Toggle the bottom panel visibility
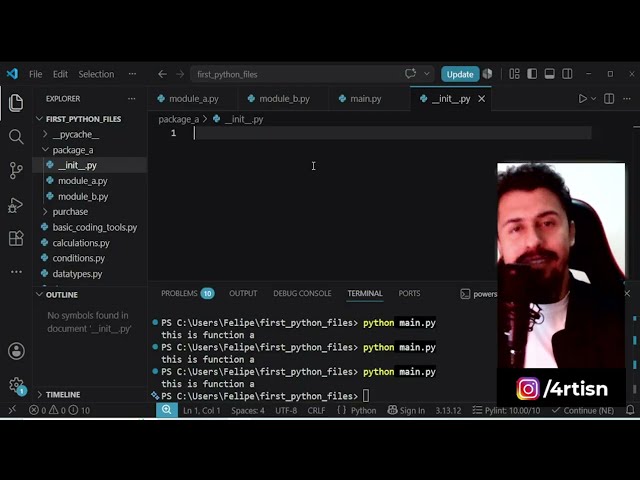Image resolution: width=640 pixels, height=480 pixels. tap(549, 74)
